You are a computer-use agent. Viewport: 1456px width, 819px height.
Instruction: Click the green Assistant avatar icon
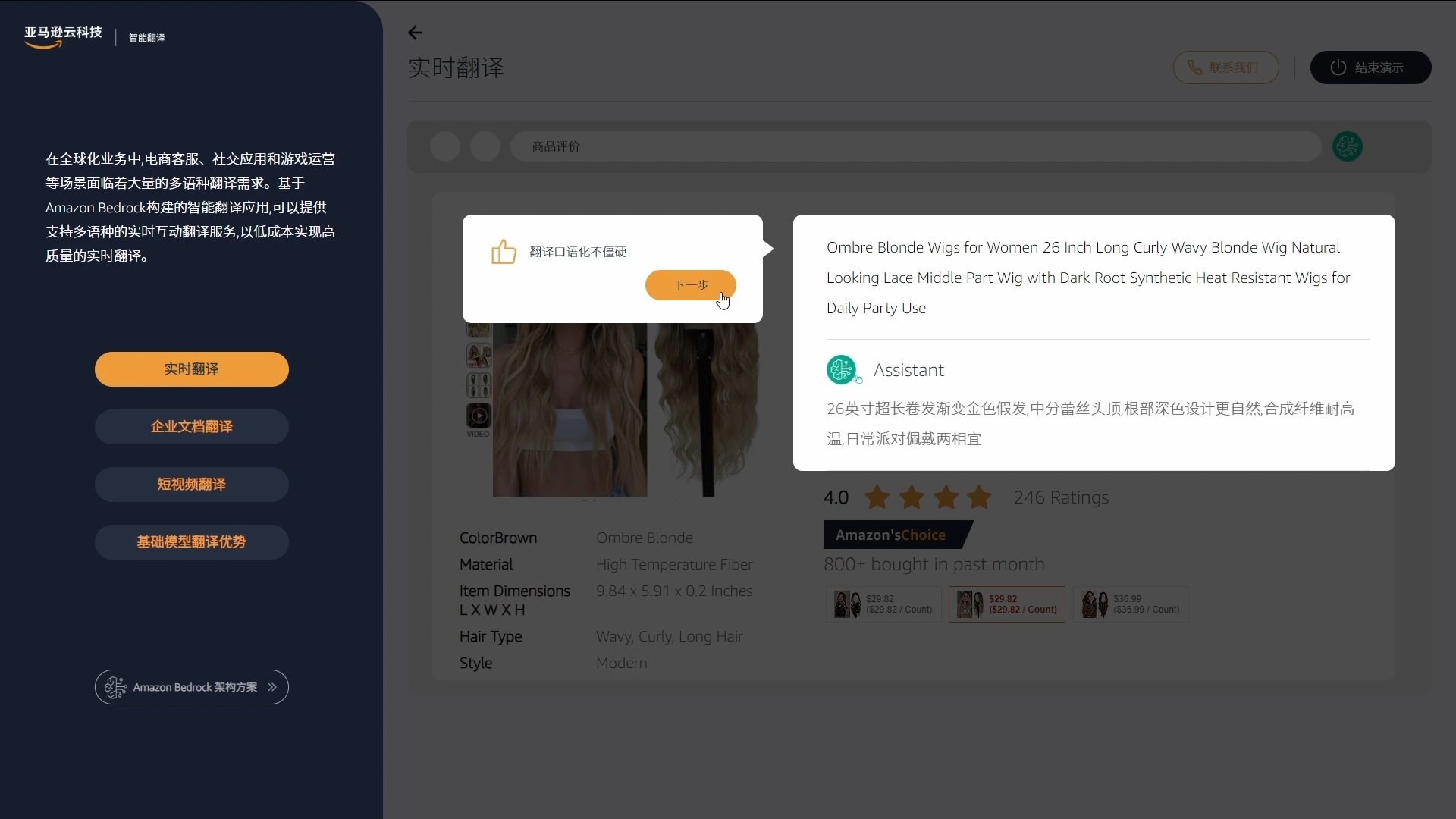841,370
